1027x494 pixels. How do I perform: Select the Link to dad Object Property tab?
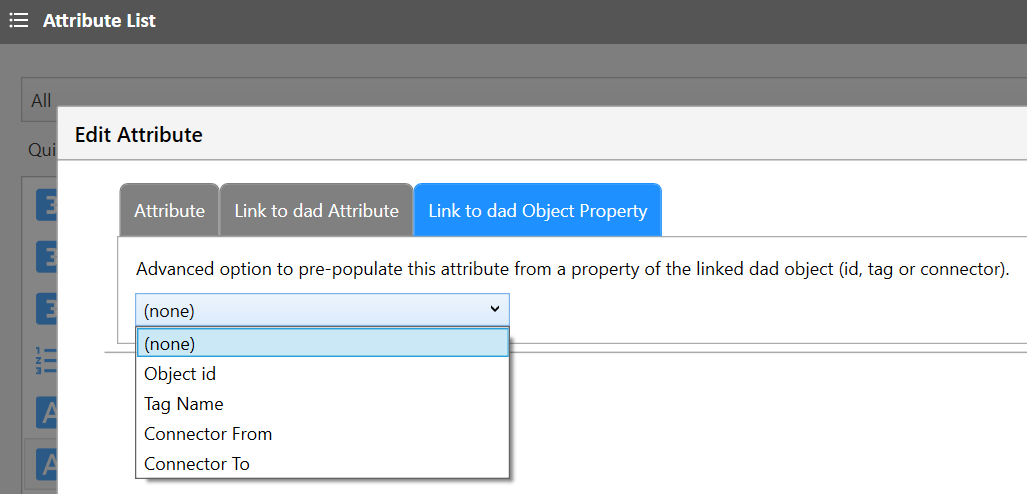[x=538, y=210]
